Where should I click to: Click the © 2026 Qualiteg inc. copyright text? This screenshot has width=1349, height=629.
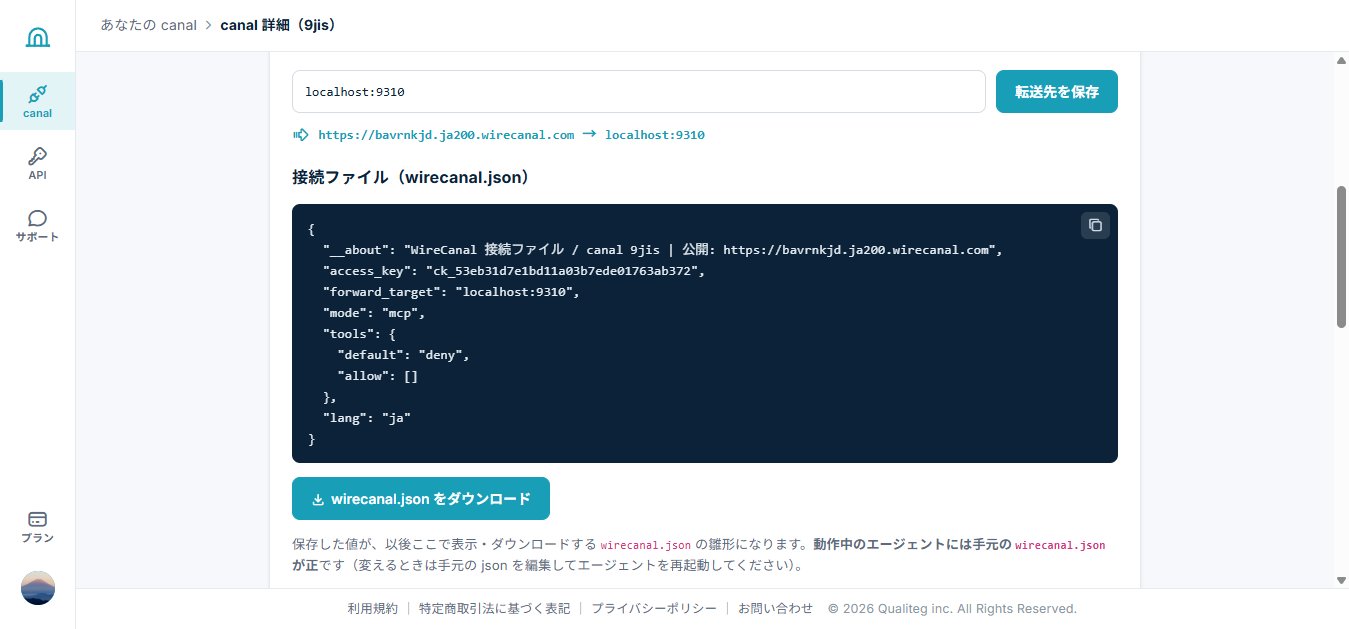[952, 608]
